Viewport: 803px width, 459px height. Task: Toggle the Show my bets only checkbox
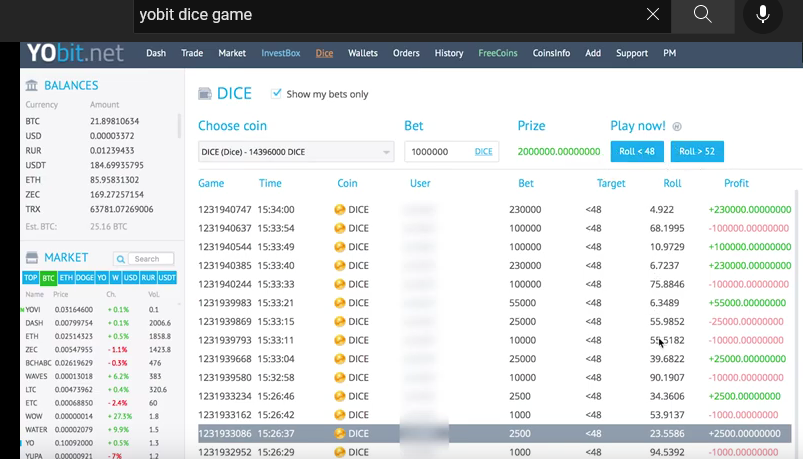277,93
